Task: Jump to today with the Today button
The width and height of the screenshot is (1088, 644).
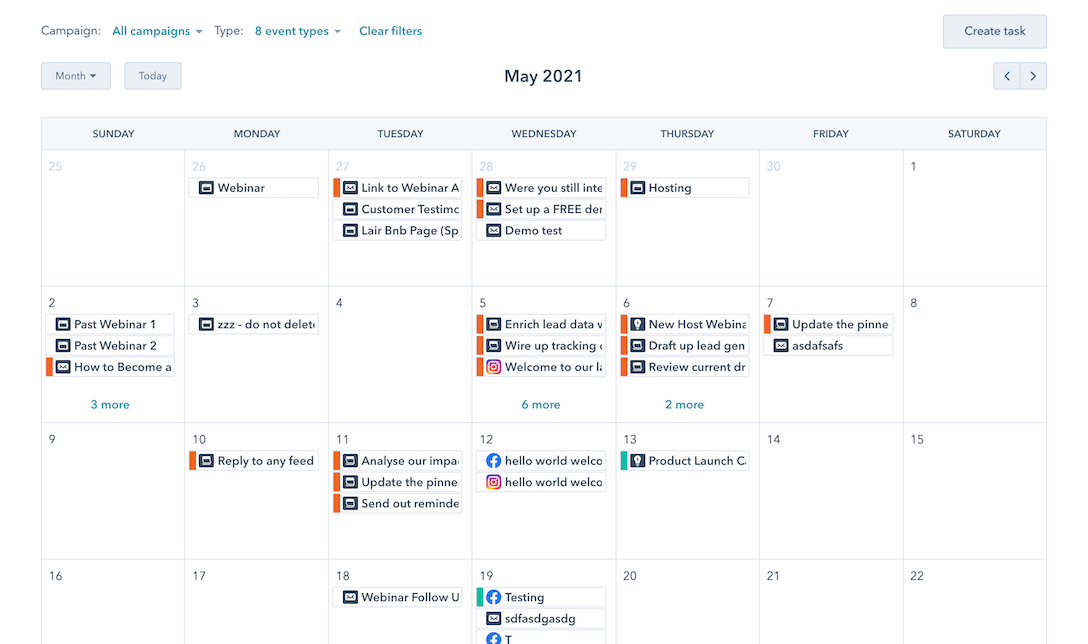Action: (152, 75)
